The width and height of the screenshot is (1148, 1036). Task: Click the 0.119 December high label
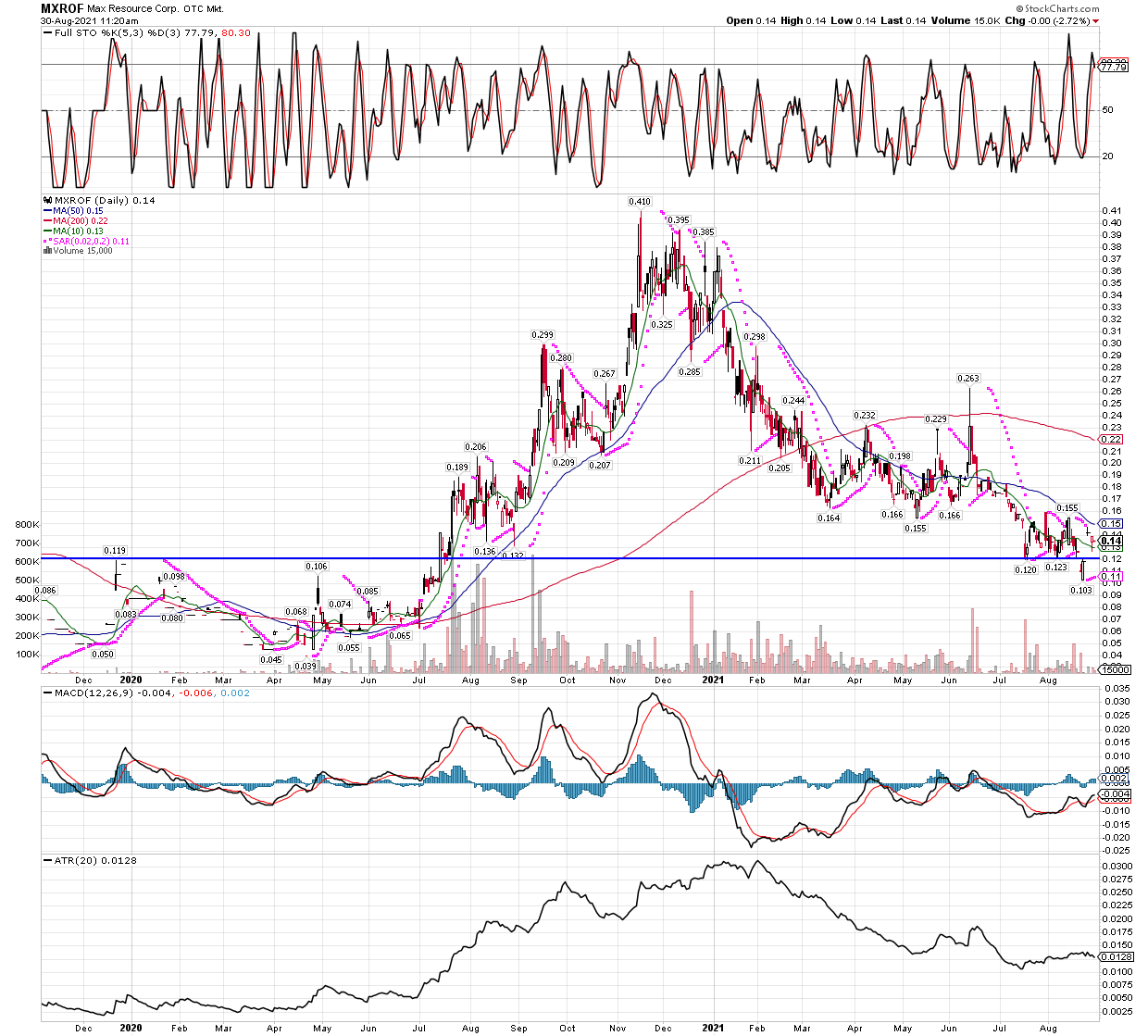point(115,551)
